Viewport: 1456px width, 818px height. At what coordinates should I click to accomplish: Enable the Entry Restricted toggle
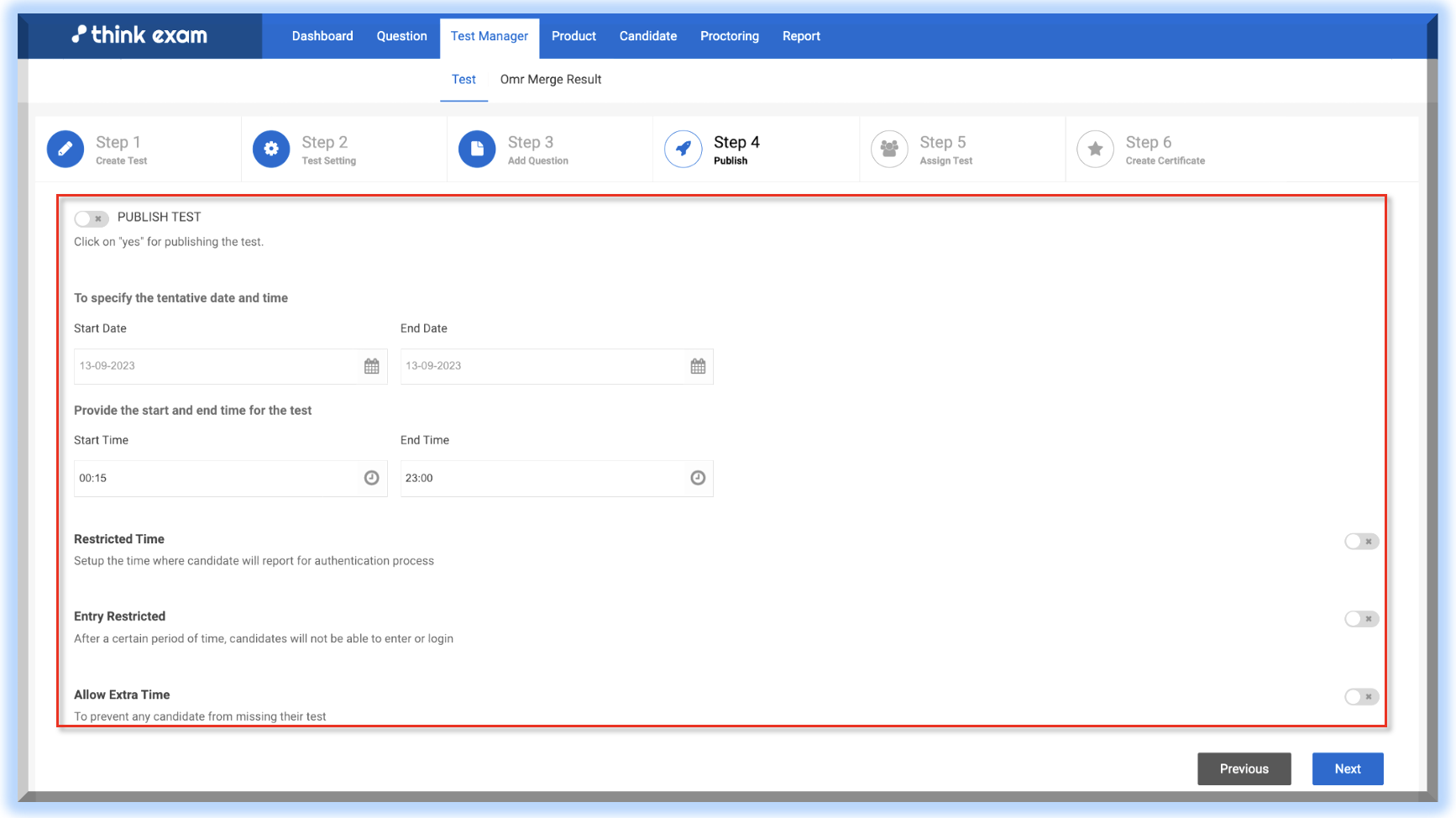point(1361,619)
